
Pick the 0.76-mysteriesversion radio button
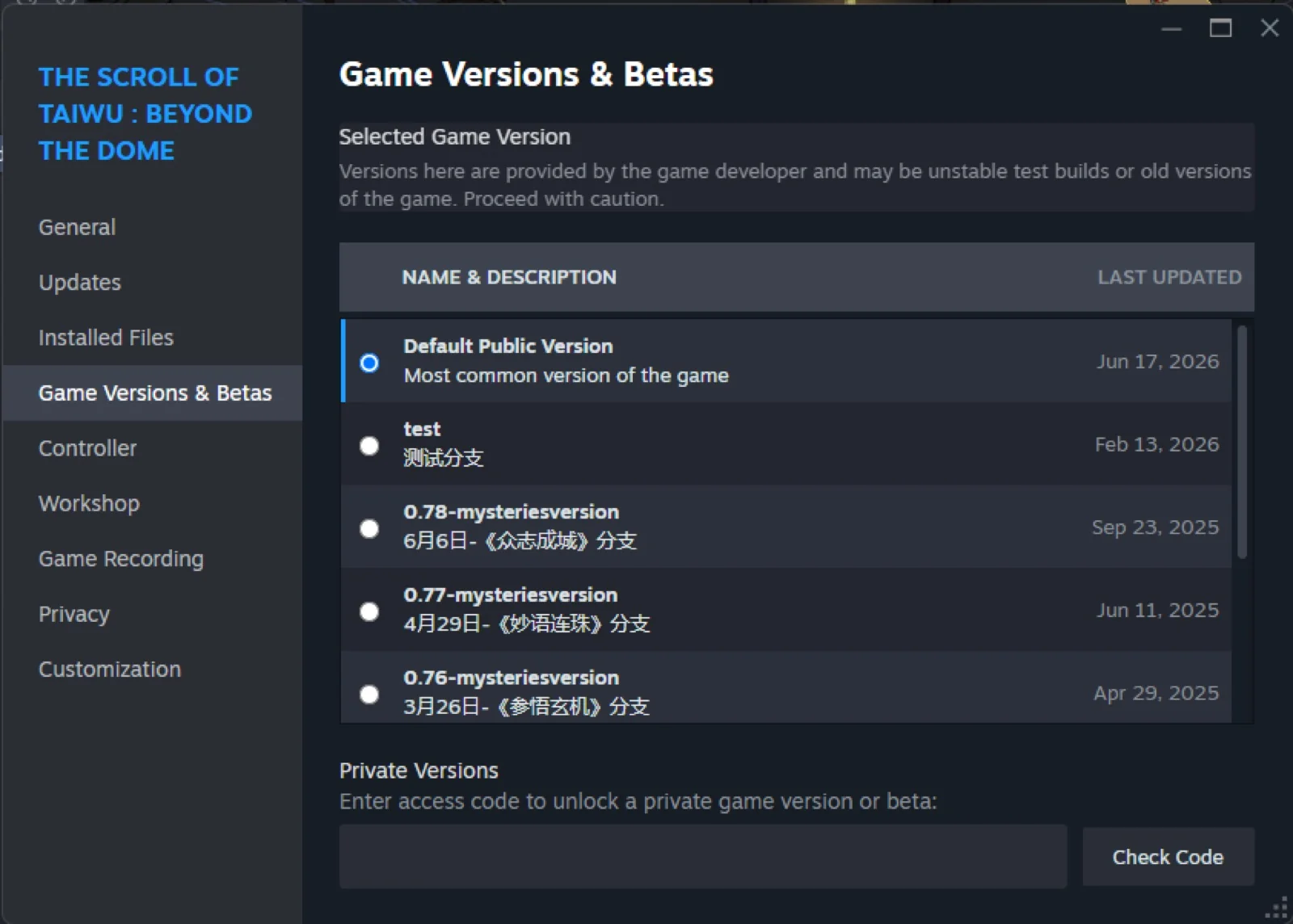pyautogui.click(x=369, y=695)
